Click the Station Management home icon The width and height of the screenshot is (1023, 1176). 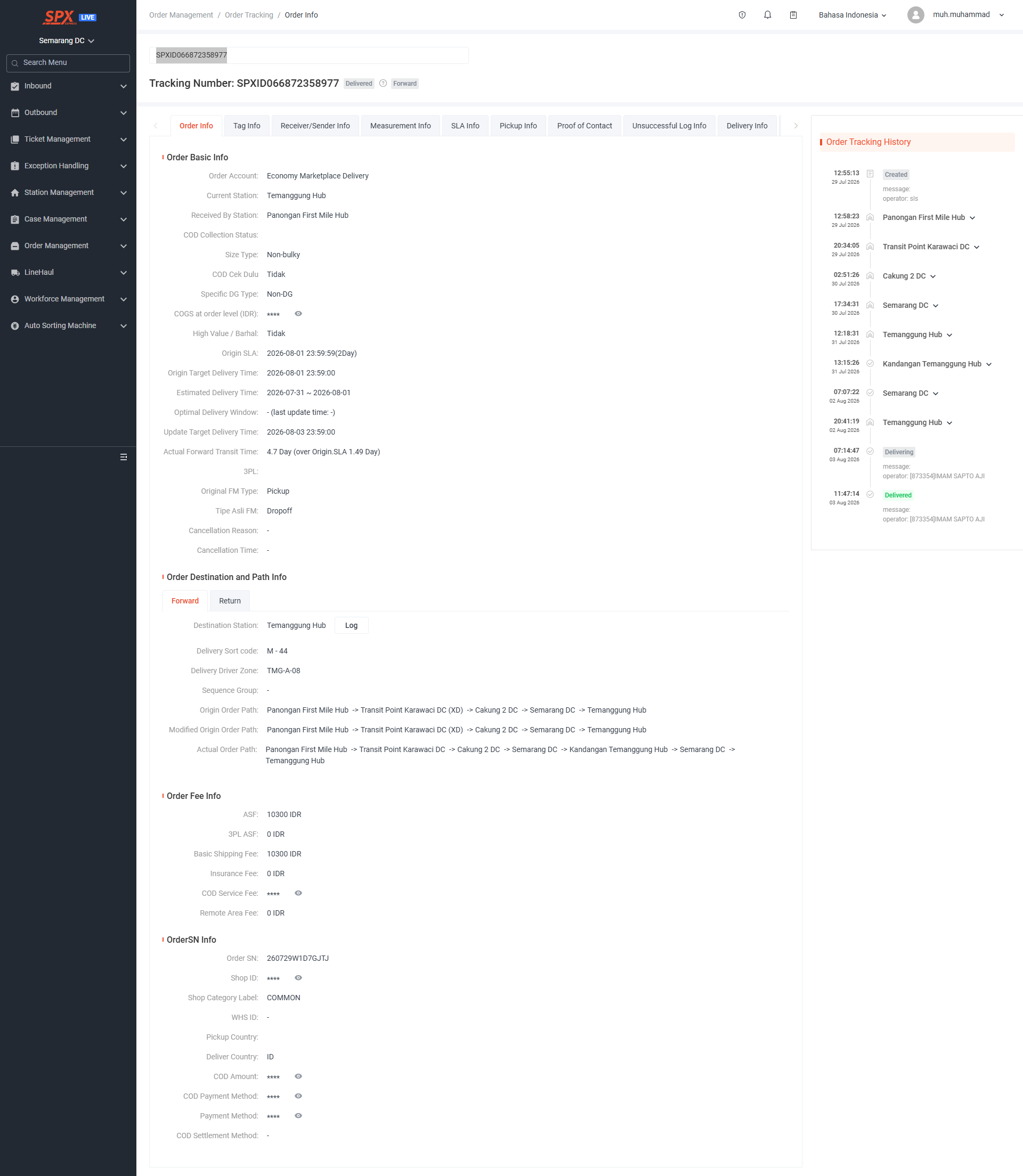pos(15,193)
